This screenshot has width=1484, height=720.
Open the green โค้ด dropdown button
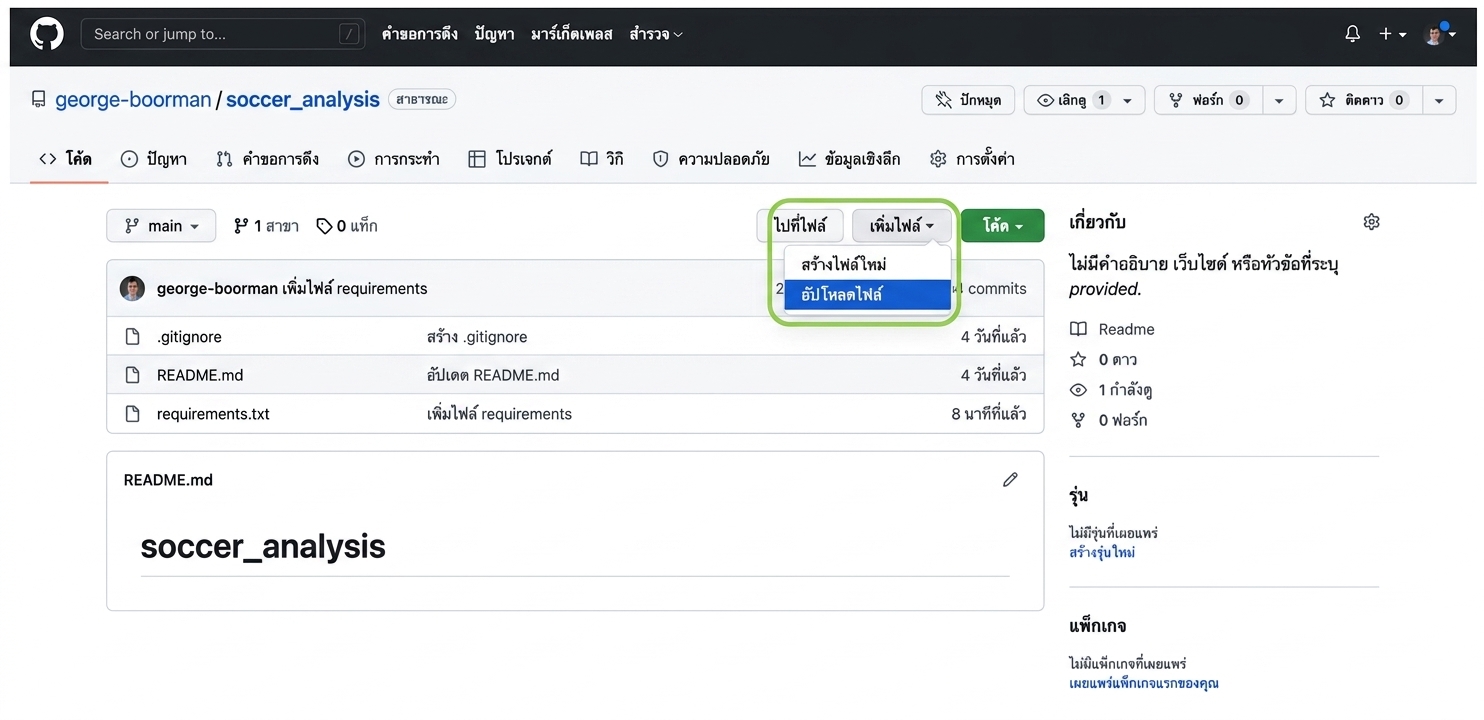(x=1003, y=226)
